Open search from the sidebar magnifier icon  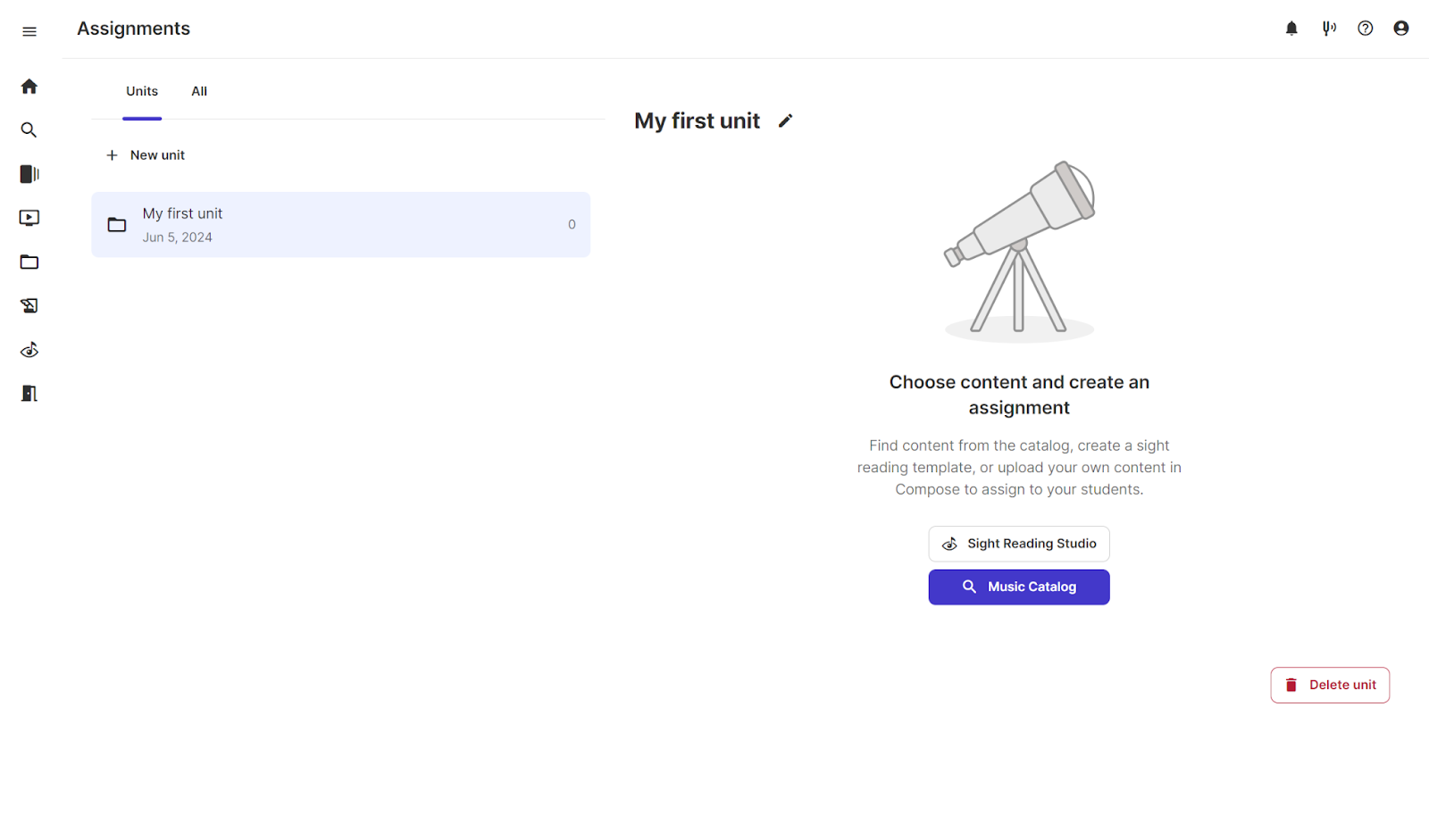(x=29, y=130)
